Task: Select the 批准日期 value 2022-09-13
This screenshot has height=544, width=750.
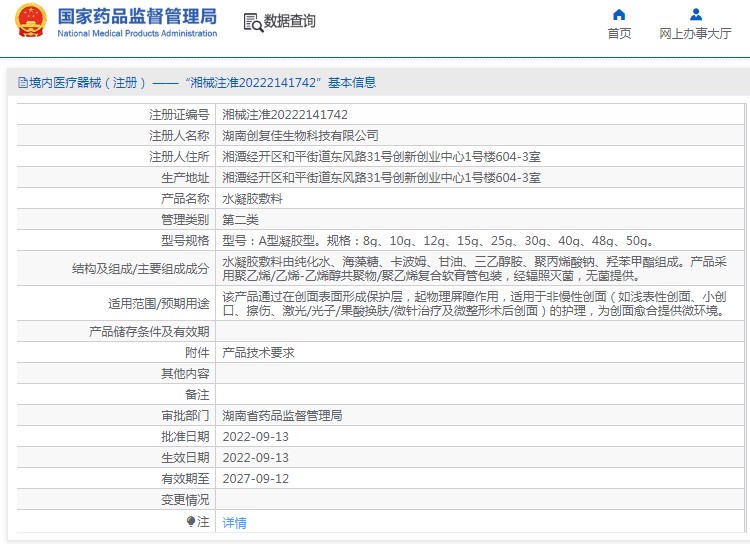Action: point(256,436)
